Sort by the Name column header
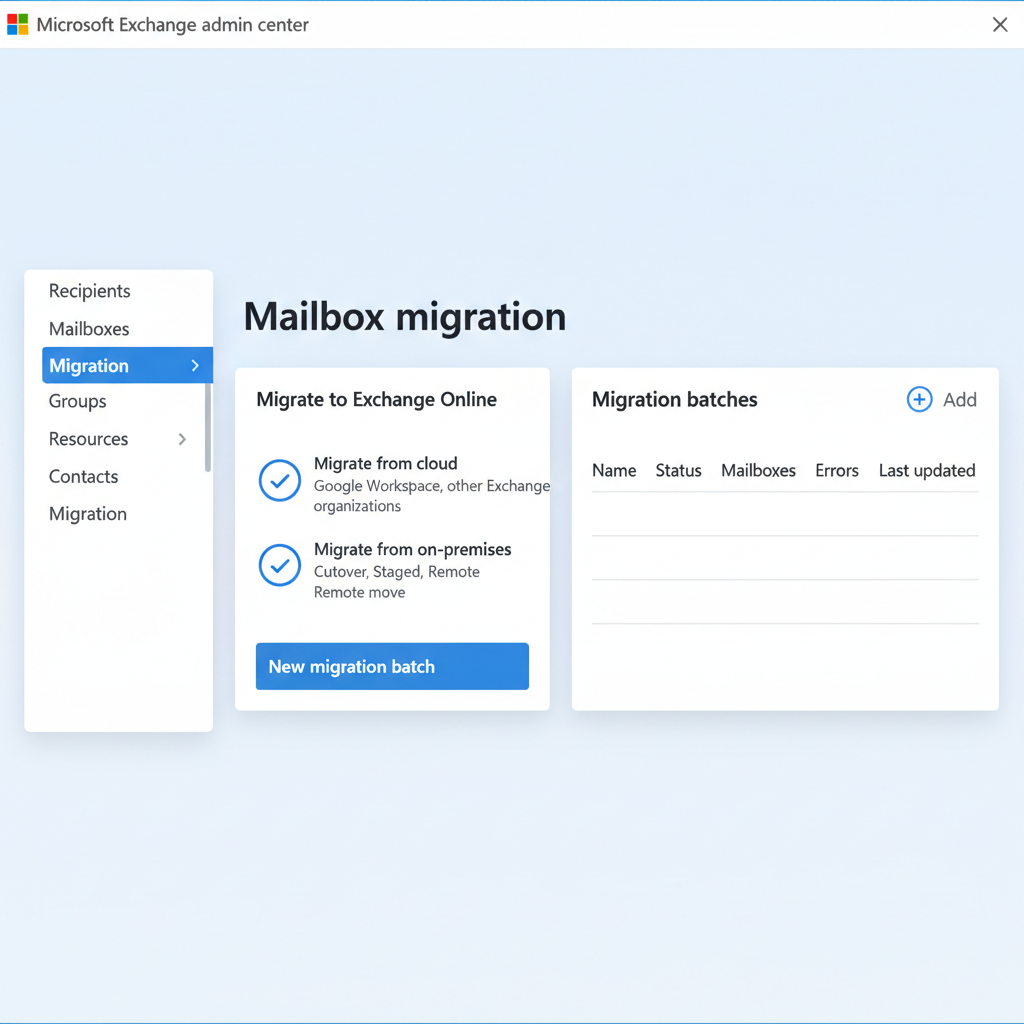 (x=614, y=471)
